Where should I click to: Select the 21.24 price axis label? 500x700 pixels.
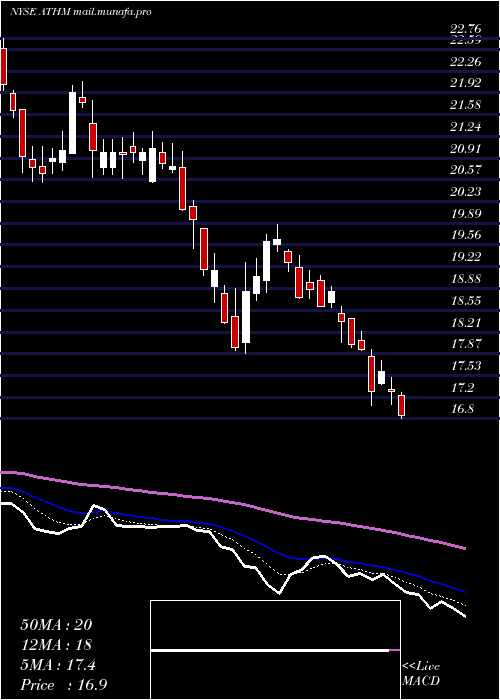(x=466, y=127)
